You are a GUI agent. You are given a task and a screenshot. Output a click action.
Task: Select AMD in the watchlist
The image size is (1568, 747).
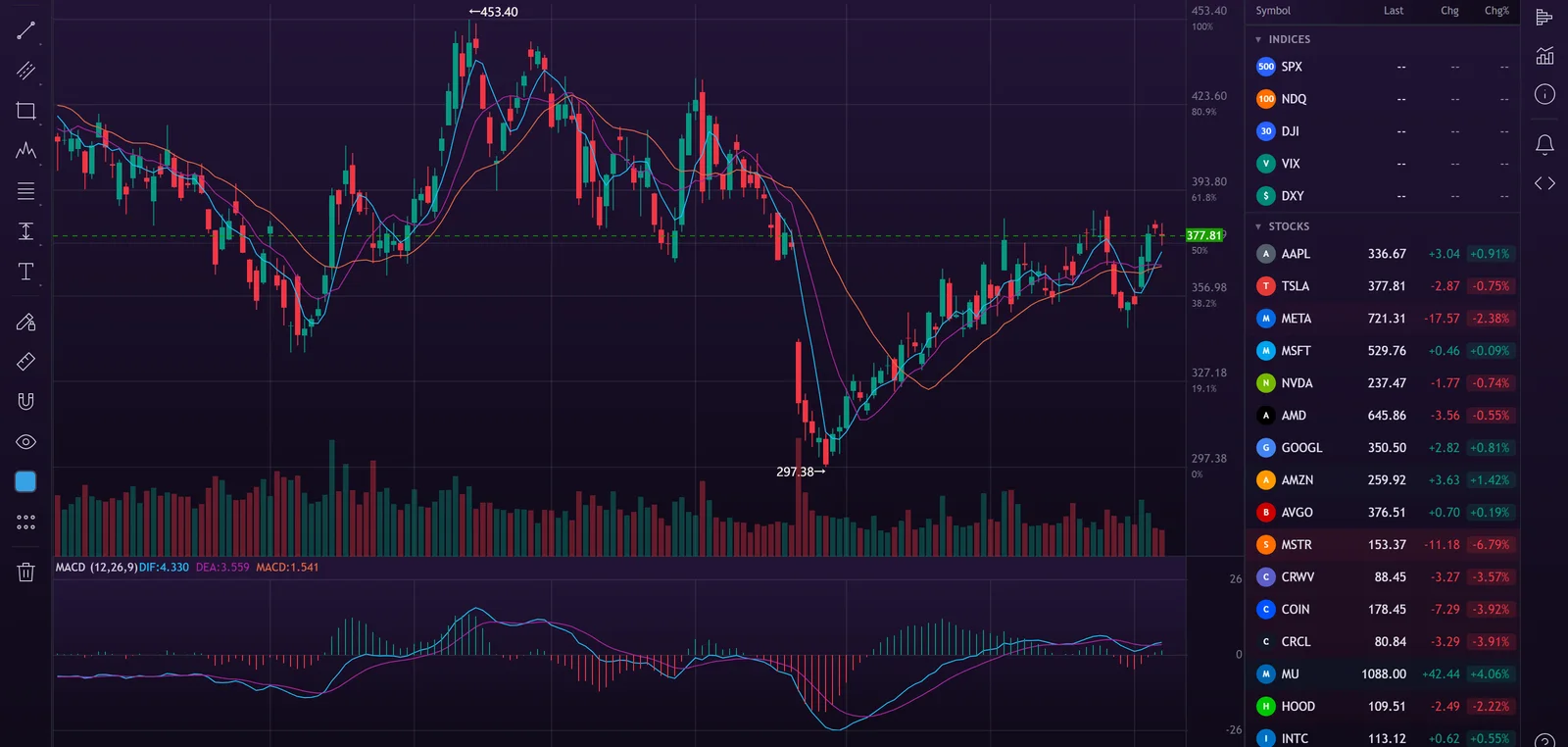pyautogui.click(x=1383, y=416)
